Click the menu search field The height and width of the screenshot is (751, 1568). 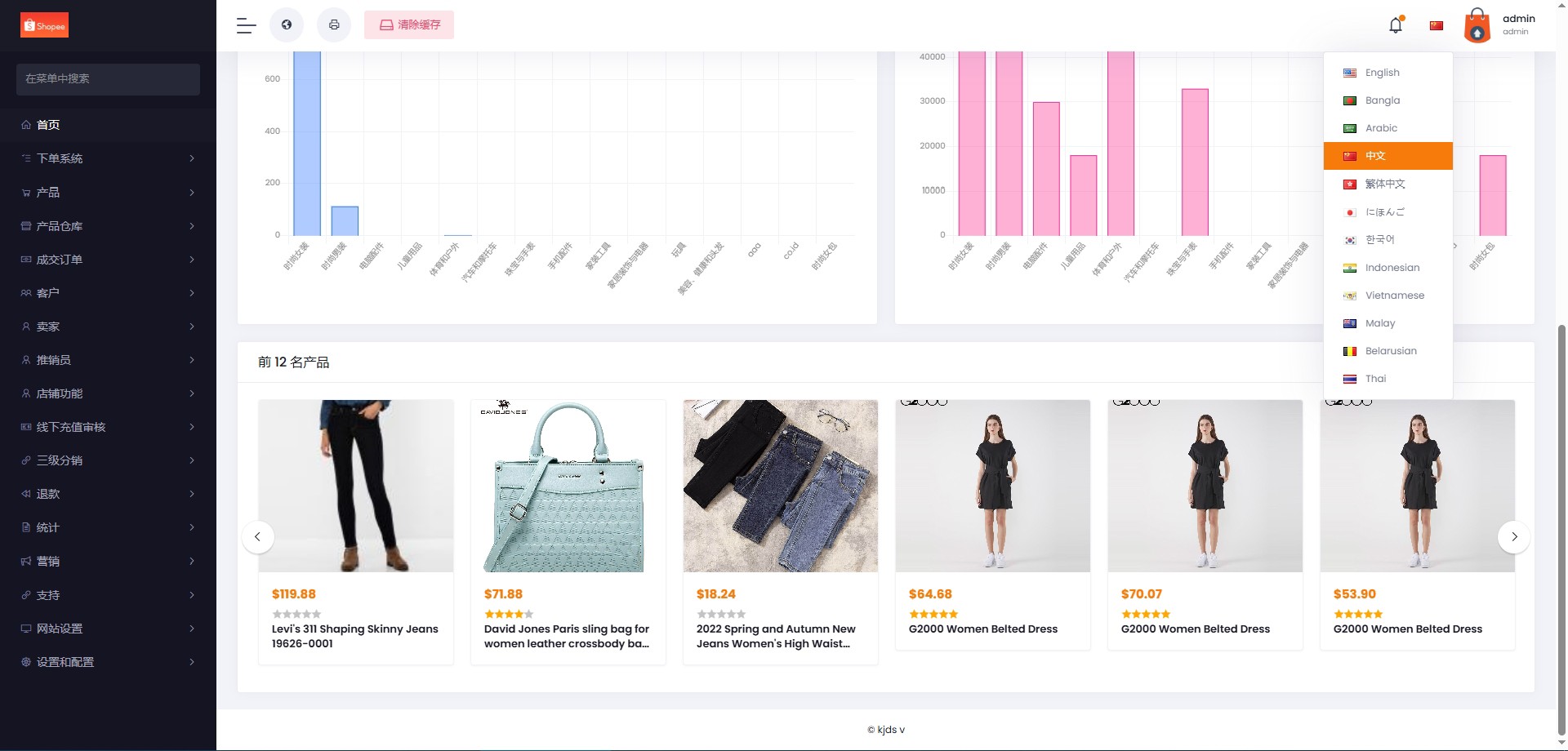108,79
